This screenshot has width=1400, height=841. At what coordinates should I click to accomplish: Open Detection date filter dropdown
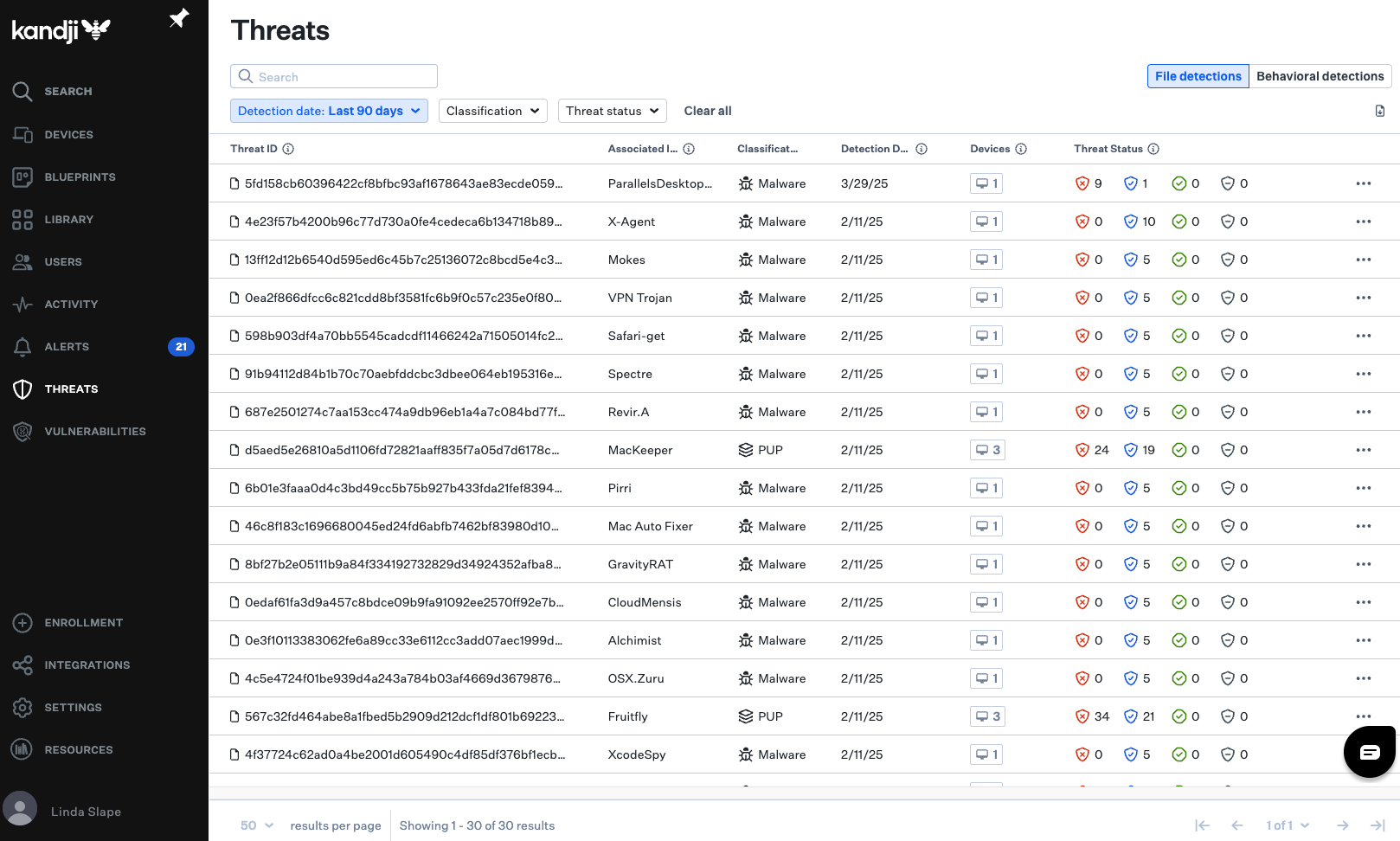coord(329,111)
